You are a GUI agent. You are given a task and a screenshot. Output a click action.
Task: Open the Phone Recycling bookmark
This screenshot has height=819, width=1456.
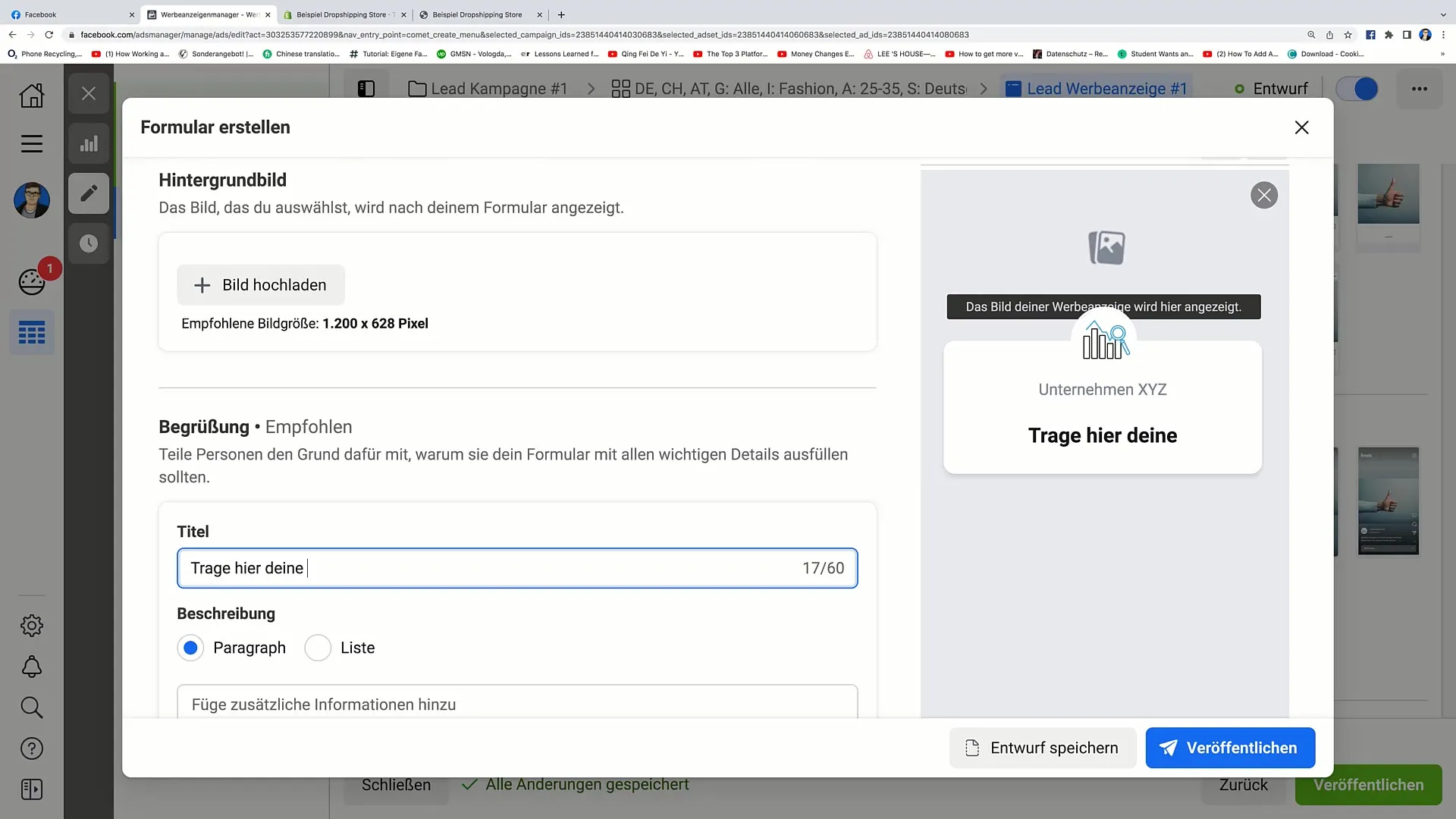point(45,54)
